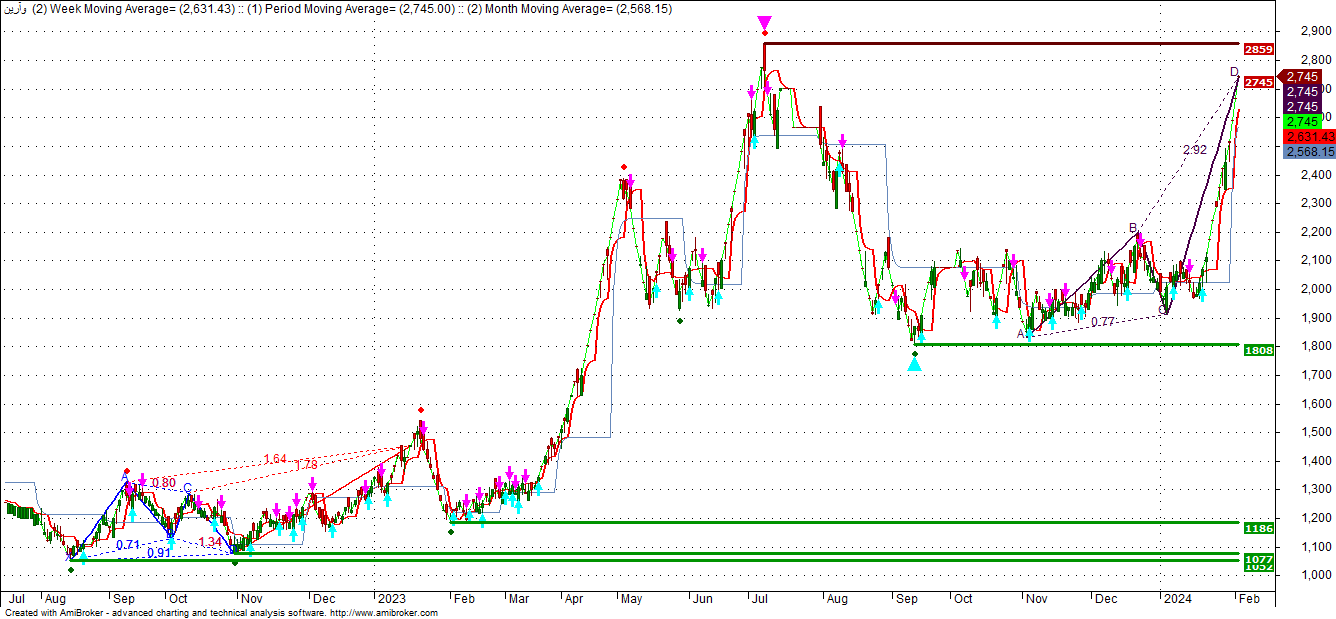Click the 0.71 ratio label
This screenshot has width=1336, height=619.
point(128,545)
